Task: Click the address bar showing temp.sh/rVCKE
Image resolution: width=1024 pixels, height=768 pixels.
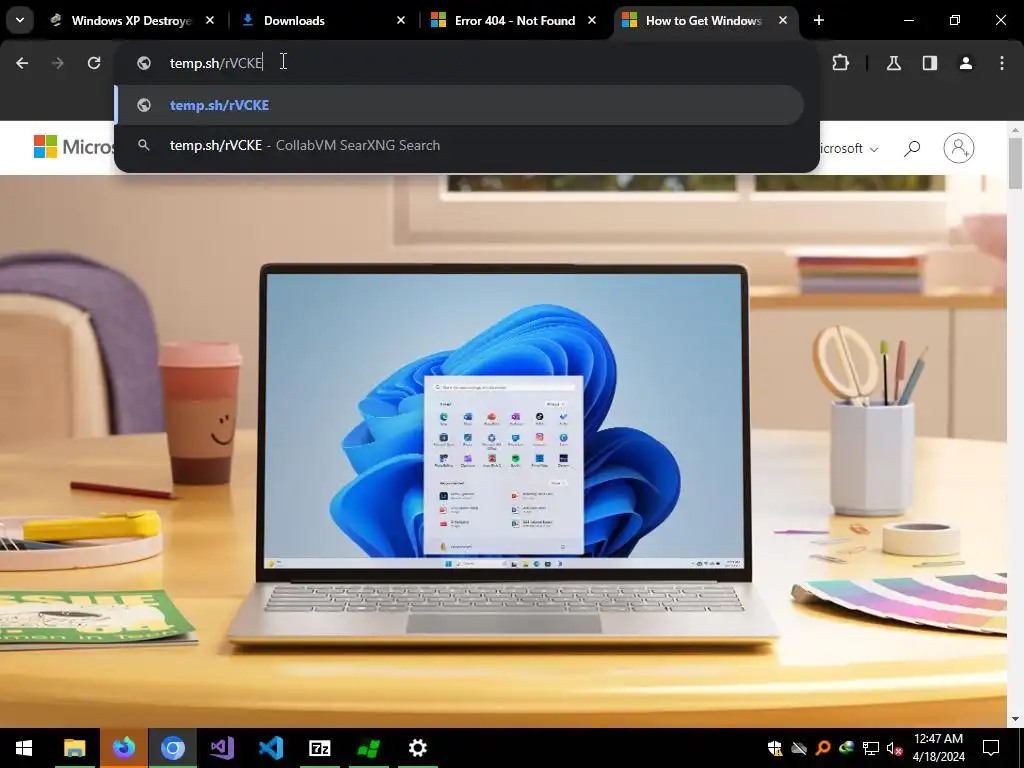Action: click(x=466, y=63)
